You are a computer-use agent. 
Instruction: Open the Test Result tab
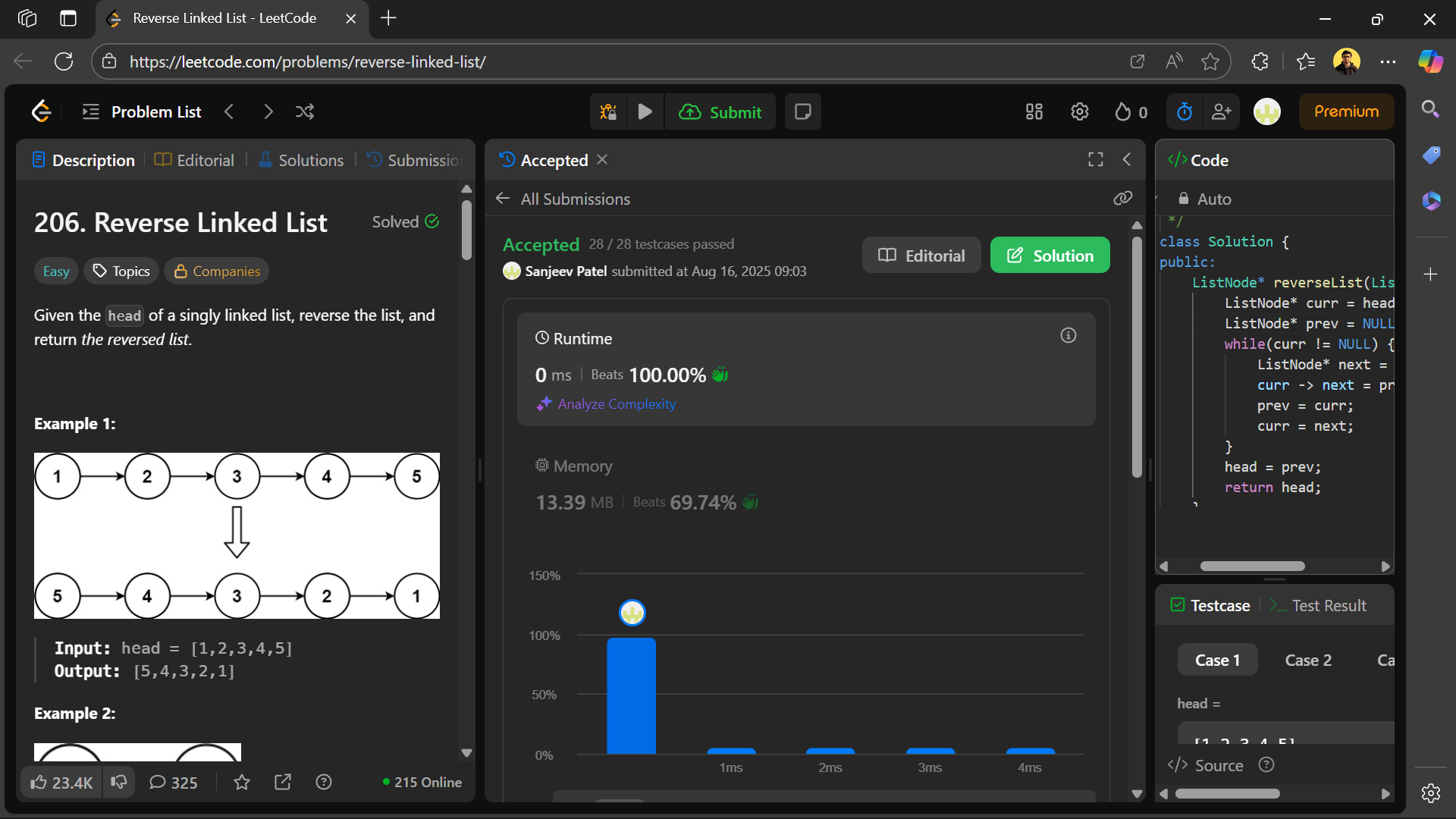click(1319, 605)
